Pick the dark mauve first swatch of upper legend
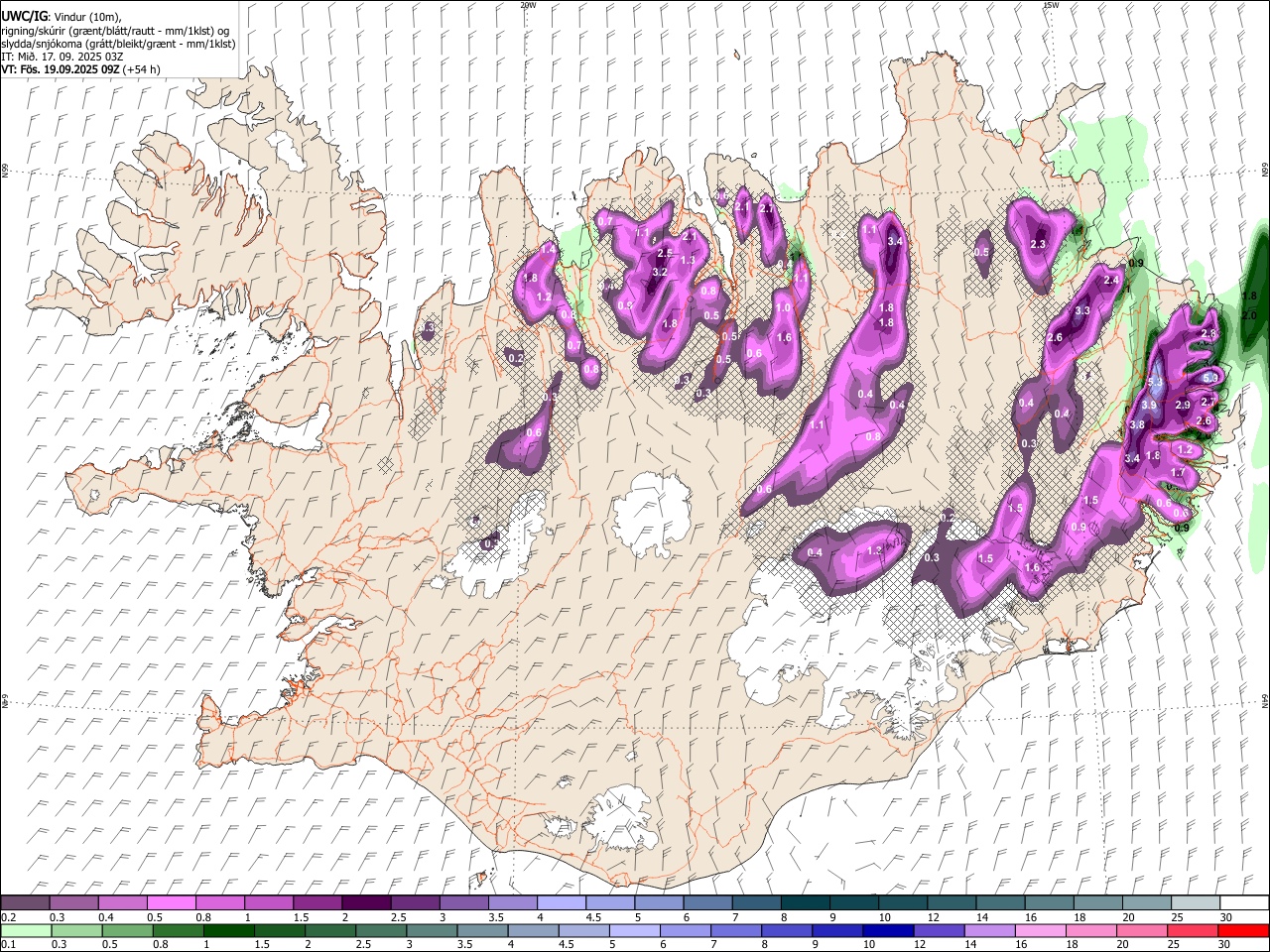The image size is (1270, 952). click(x=26, y=903)
